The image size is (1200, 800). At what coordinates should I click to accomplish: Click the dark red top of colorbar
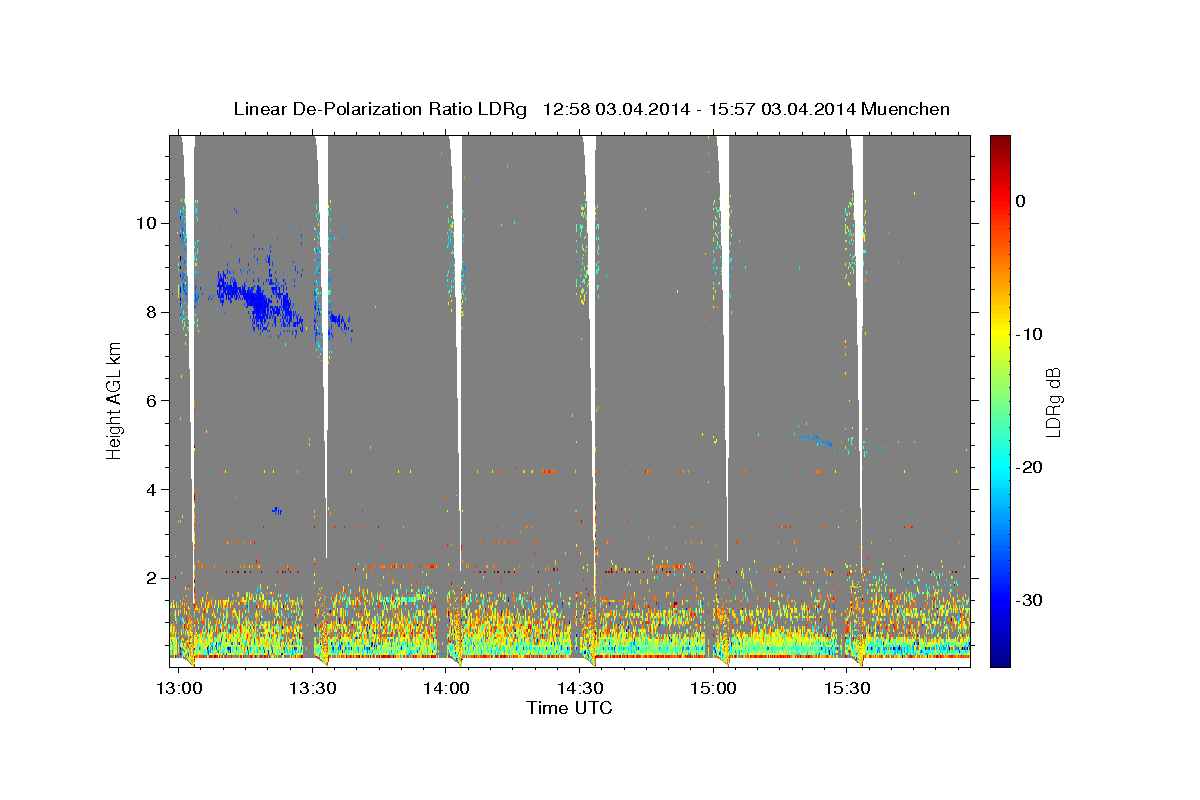1000,142
